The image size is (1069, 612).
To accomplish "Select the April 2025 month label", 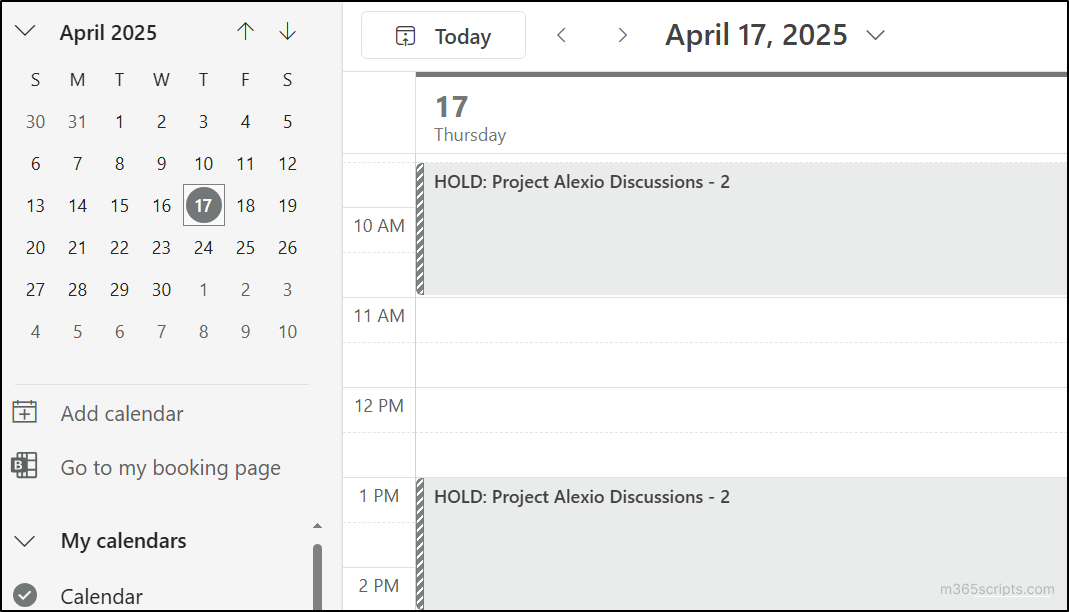I will point(108,32).
